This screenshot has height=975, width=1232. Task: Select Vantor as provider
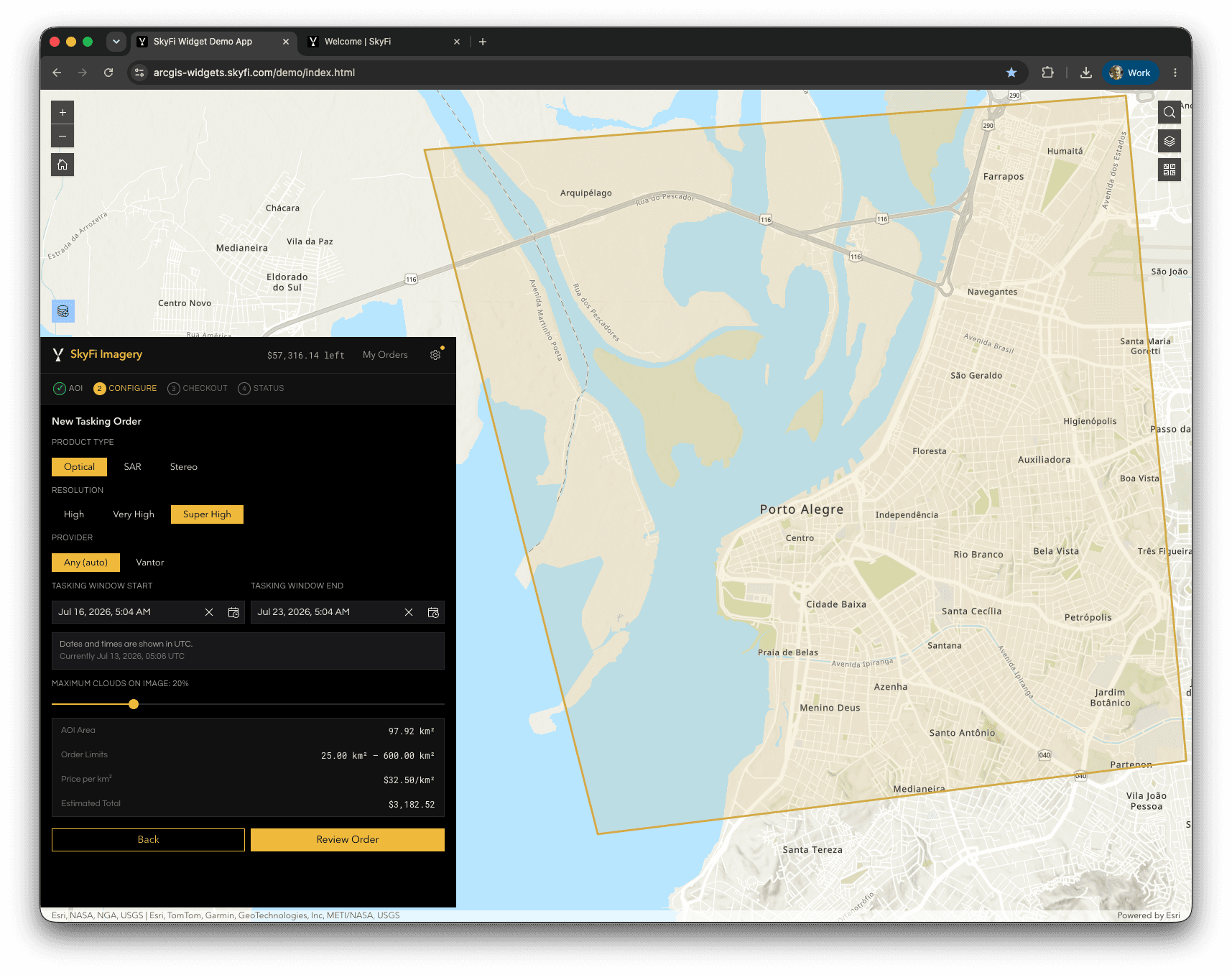pos(150,563)
